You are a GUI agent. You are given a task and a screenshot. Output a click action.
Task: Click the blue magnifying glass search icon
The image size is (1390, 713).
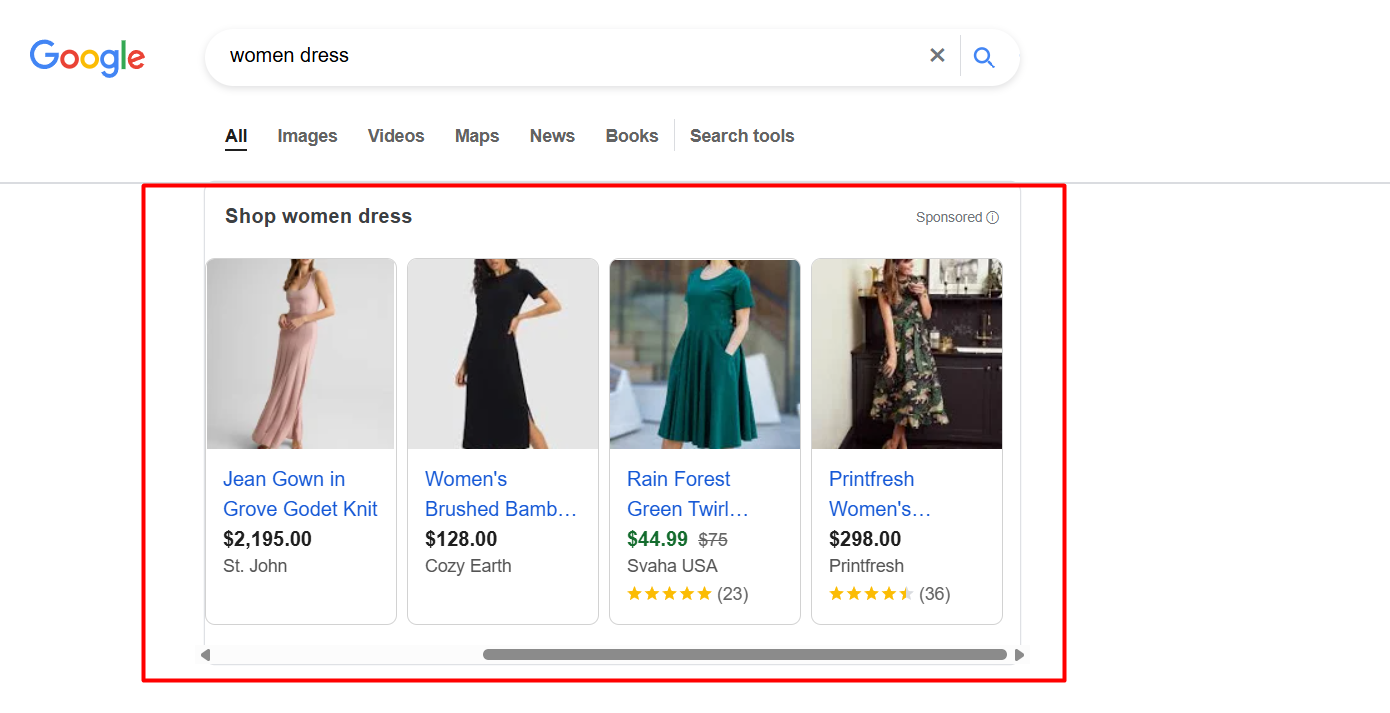pyautogui.click(x=984, y=57)
